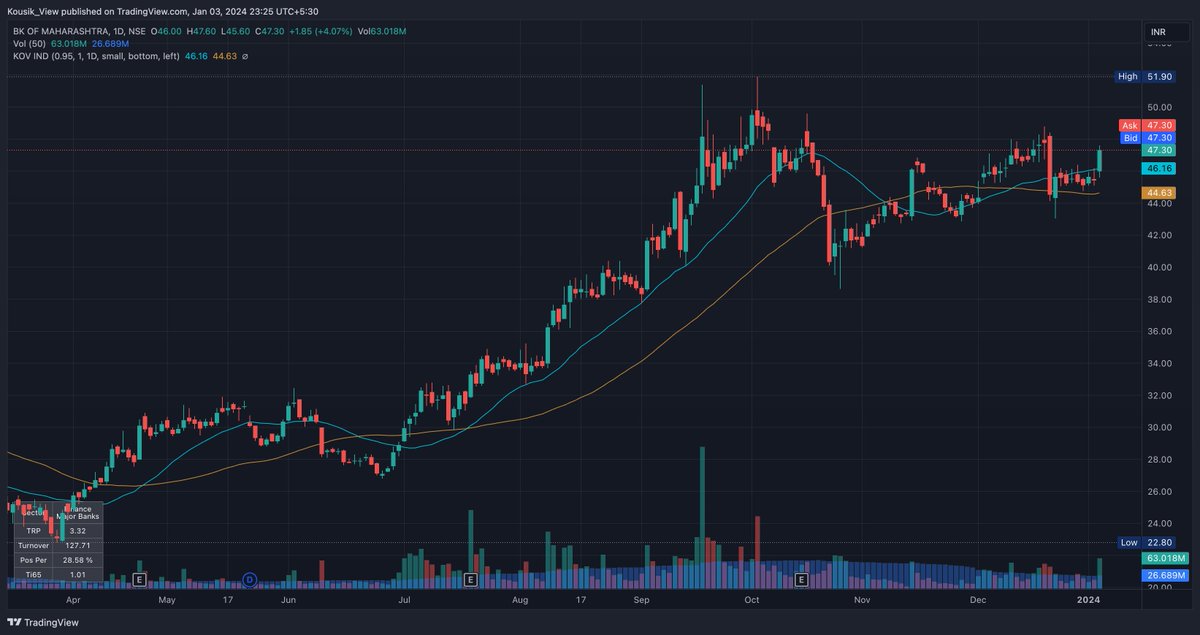The height and width of the screenshot is (635, 1200).
Task: Click the 36.00 price axis label
Action: pyautogui.click(x=1160, y=331)
